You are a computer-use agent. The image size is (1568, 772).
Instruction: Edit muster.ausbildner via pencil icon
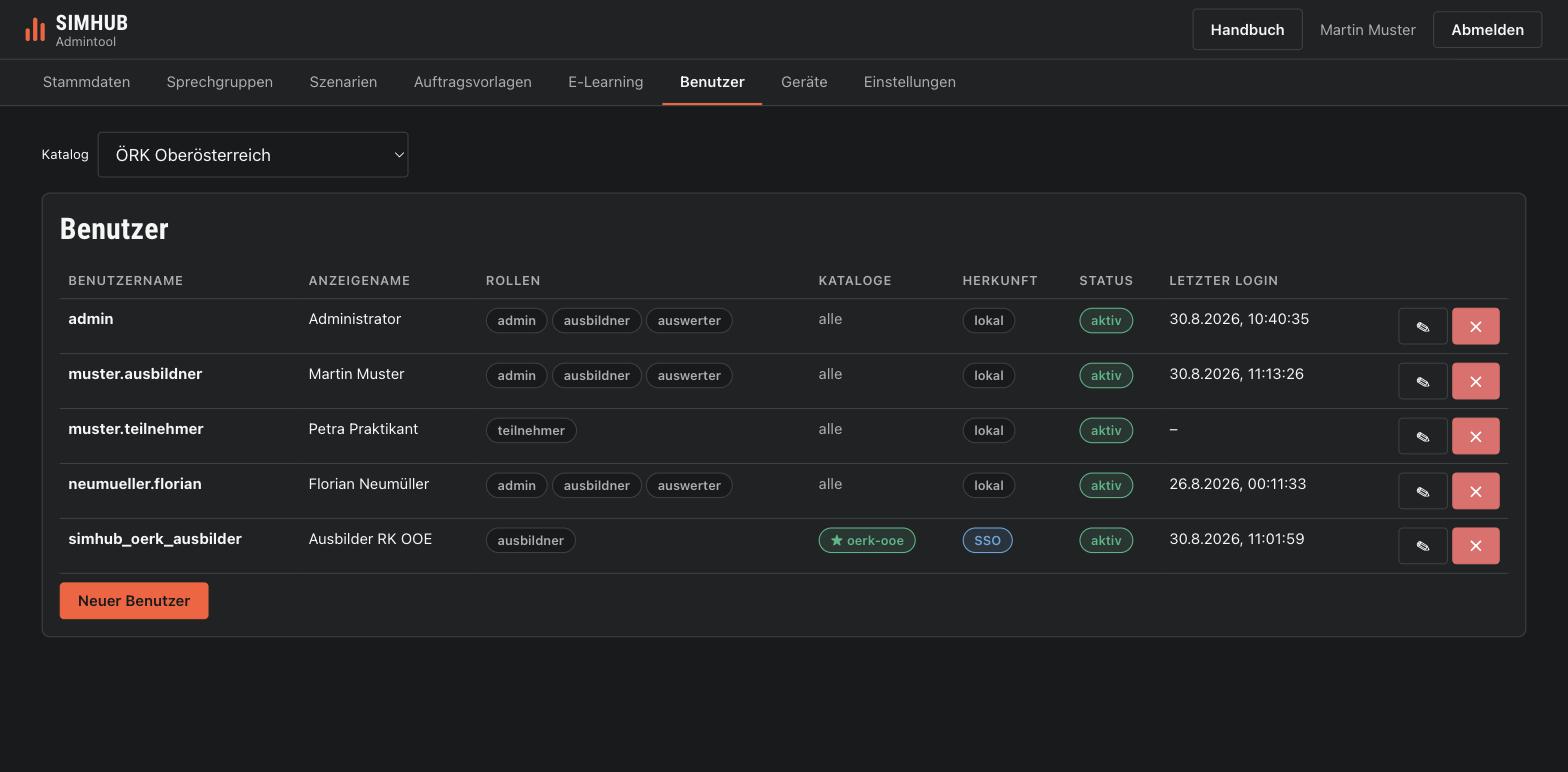(x=1422, y=381)
